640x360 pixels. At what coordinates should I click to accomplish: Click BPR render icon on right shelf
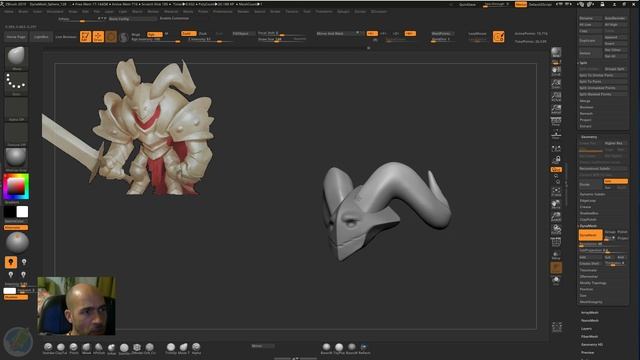point(556,53)
